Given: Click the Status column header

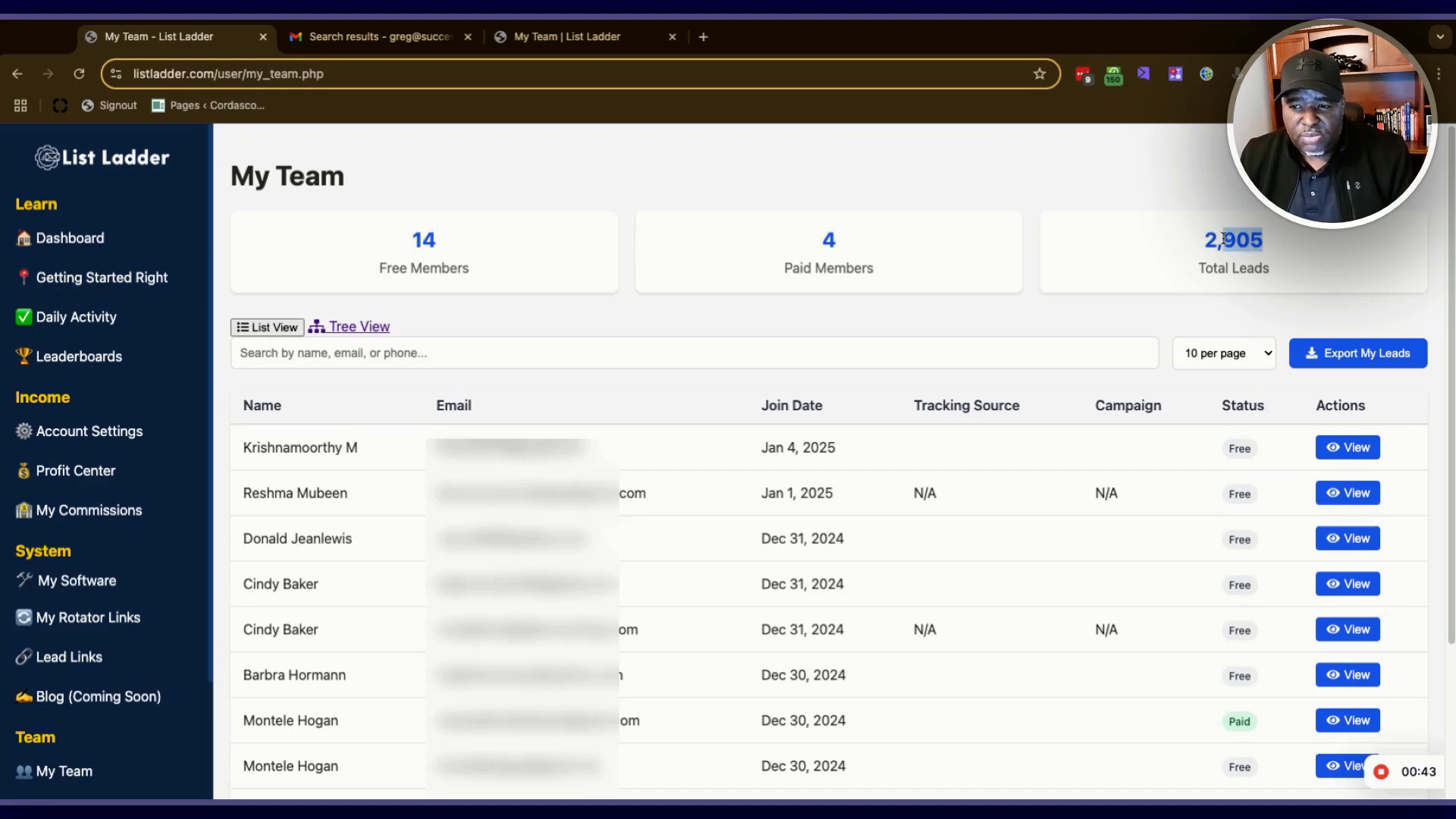Looking at the screenshot, I should (x=1242, y=405).
